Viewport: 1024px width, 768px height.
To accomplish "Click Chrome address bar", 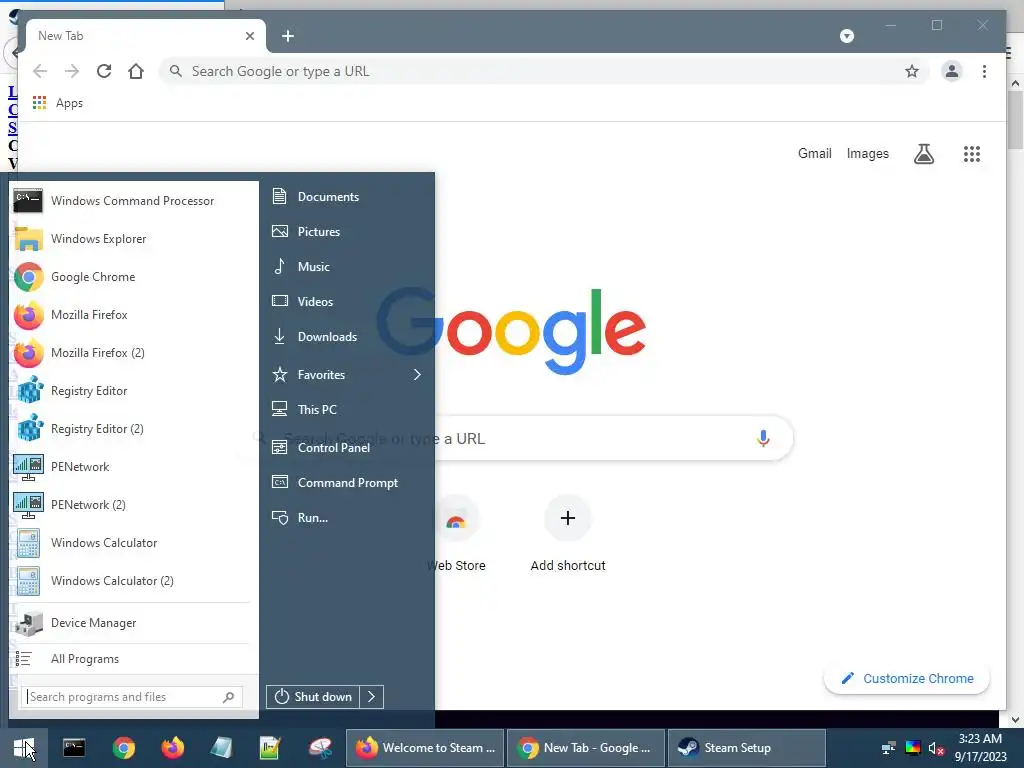I will (x=542, y=71).
